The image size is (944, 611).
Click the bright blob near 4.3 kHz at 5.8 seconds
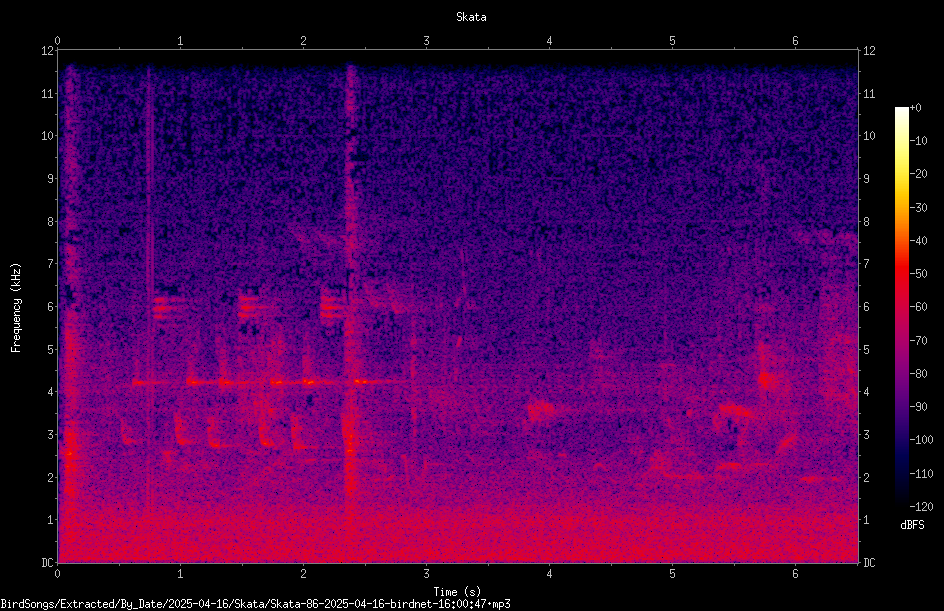coord(767,379)
